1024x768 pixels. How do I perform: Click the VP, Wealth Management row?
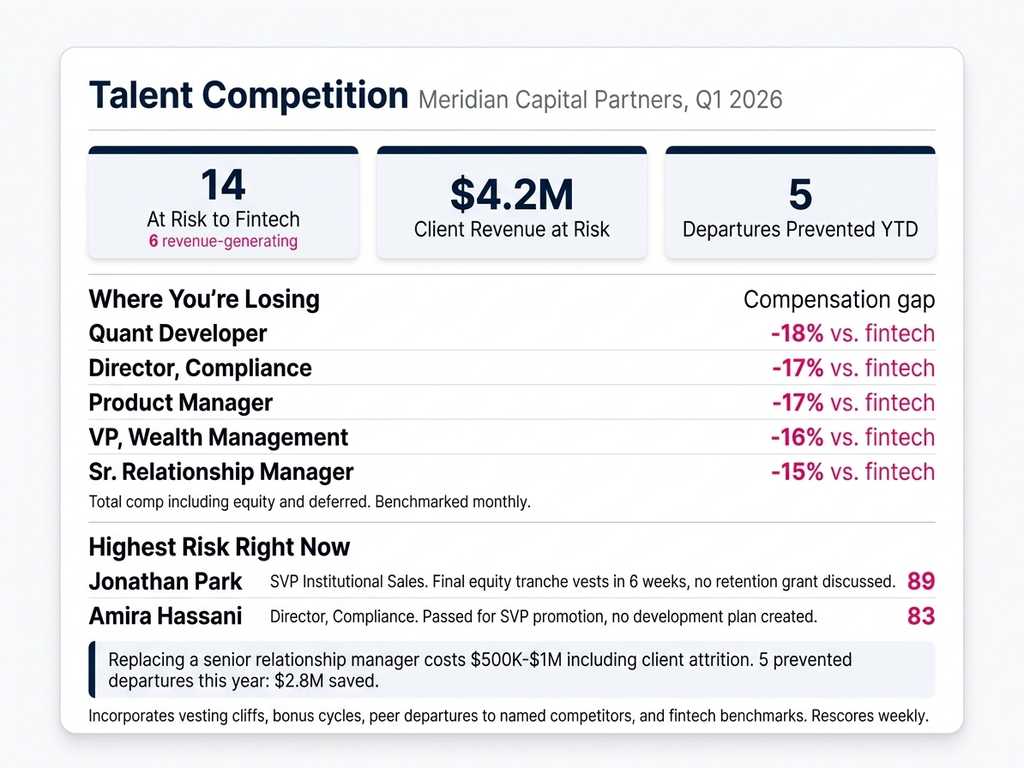click(219, 437)
